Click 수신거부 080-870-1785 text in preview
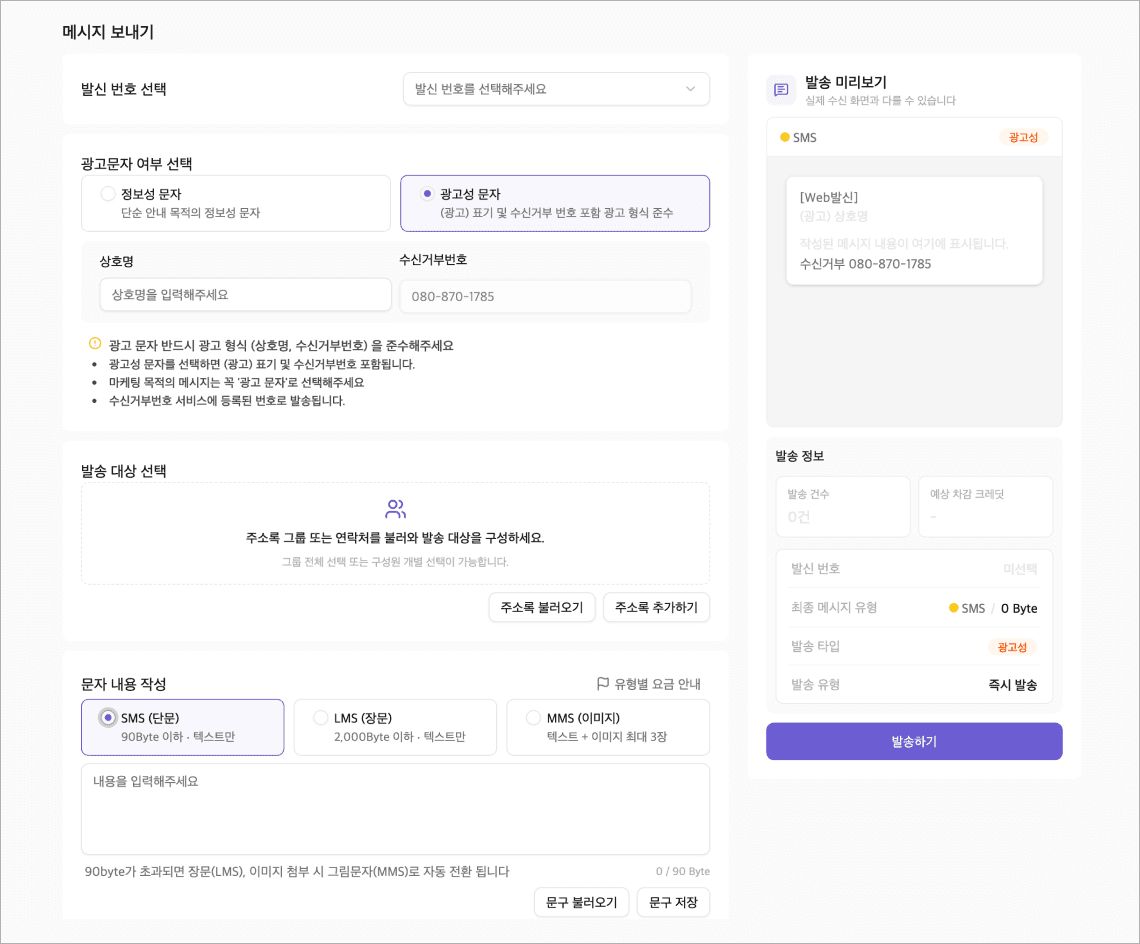The image size is (1140, 944). coord(865,264)
